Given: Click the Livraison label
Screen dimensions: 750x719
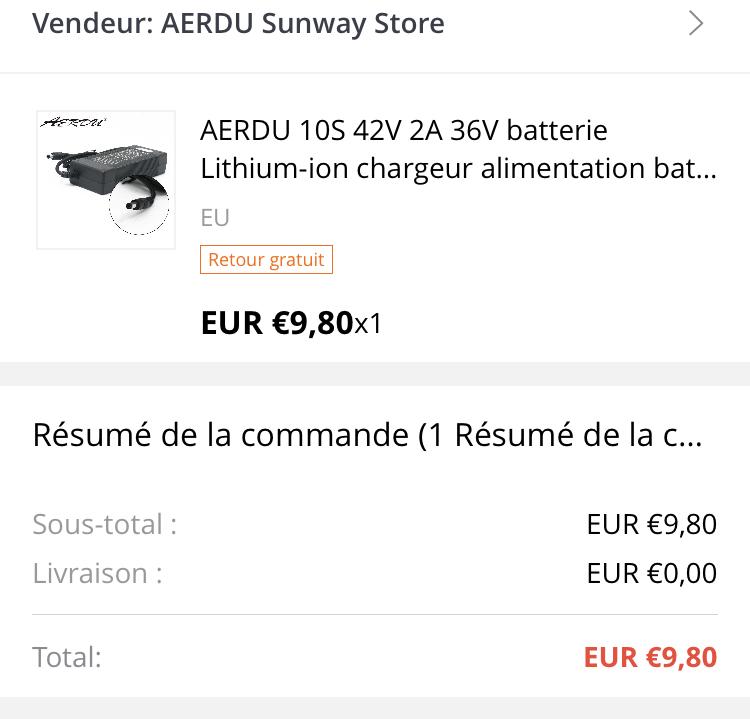Looking at the screenshot, I should [x=98, y=573].
